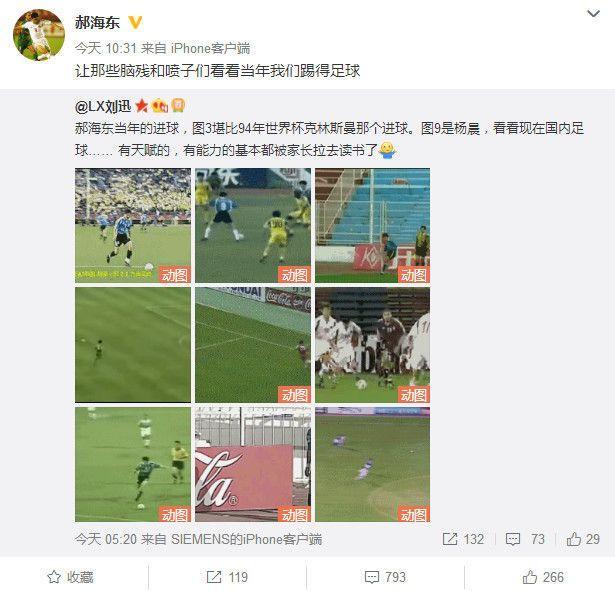Open the @LX刘迅 user link

click(x=103, y=106)
